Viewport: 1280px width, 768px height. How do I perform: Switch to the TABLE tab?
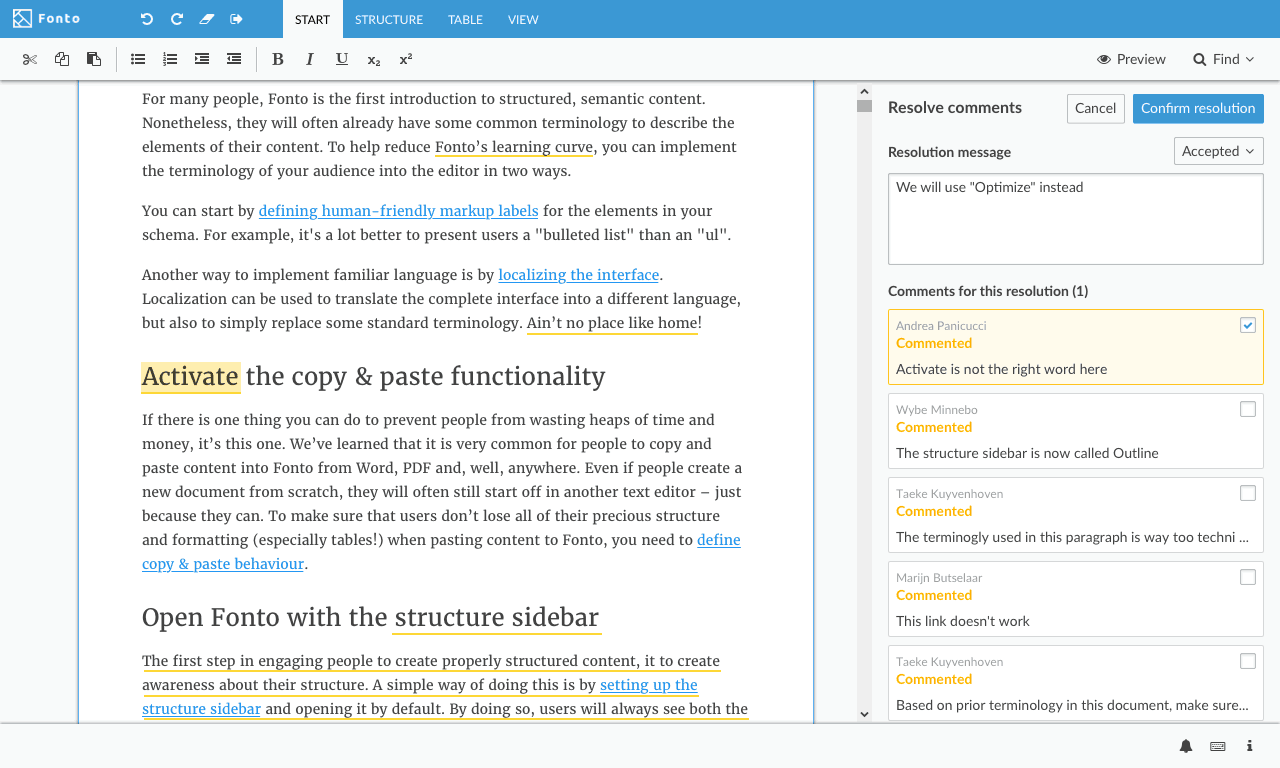click(x=465, y=19)
